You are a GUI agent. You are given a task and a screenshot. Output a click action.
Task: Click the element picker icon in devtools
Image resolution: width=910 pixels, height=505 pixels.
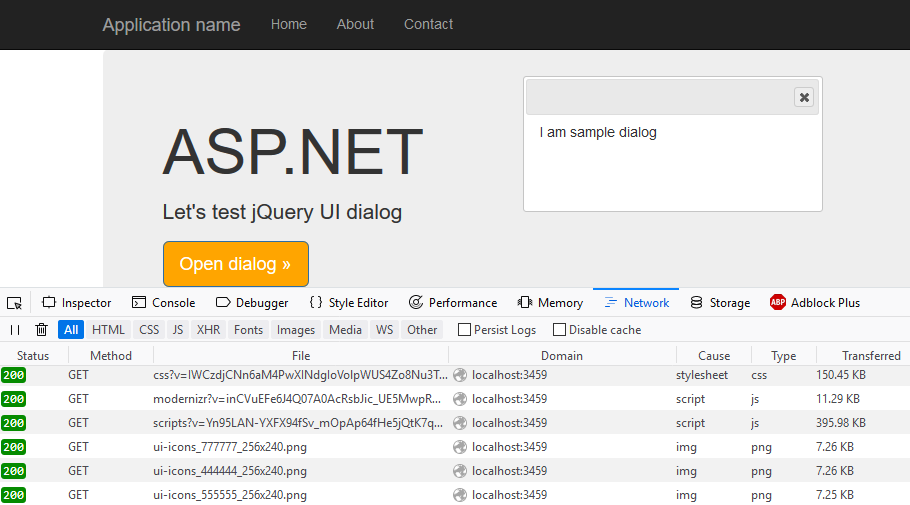coord(15,303)
